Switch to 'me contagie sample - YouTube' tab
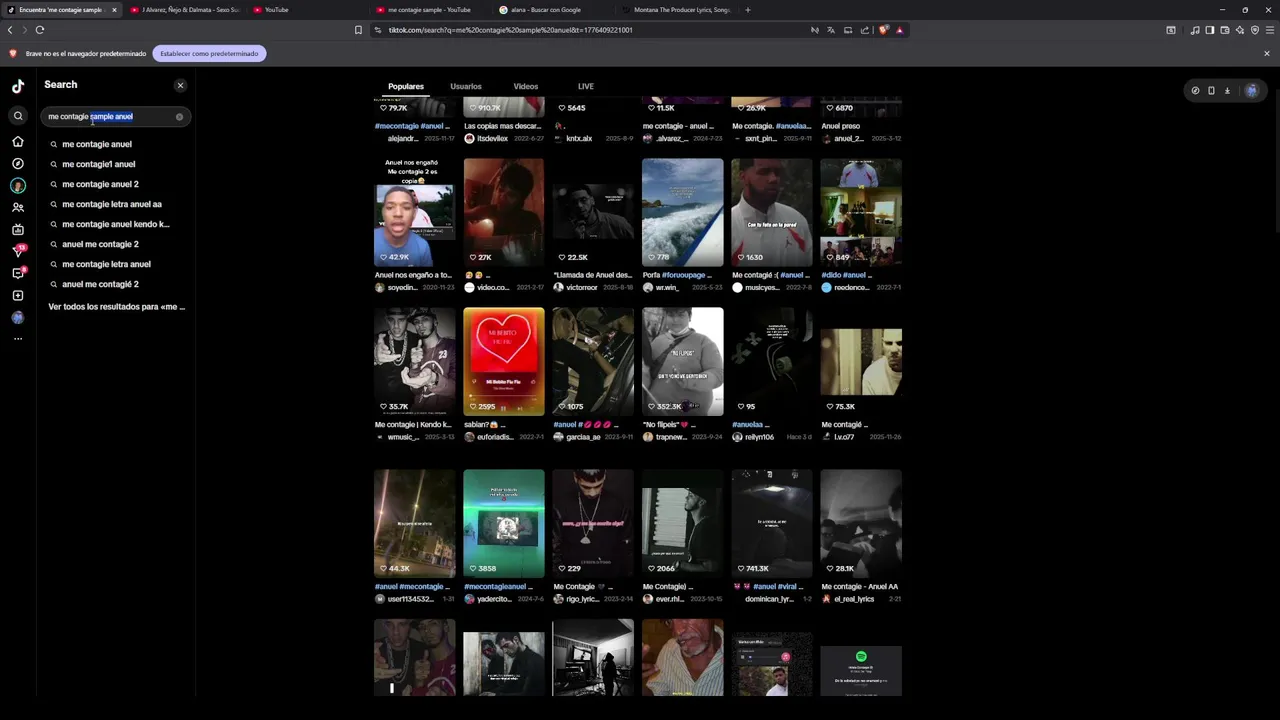1280x720 pixels. point(429,10)
